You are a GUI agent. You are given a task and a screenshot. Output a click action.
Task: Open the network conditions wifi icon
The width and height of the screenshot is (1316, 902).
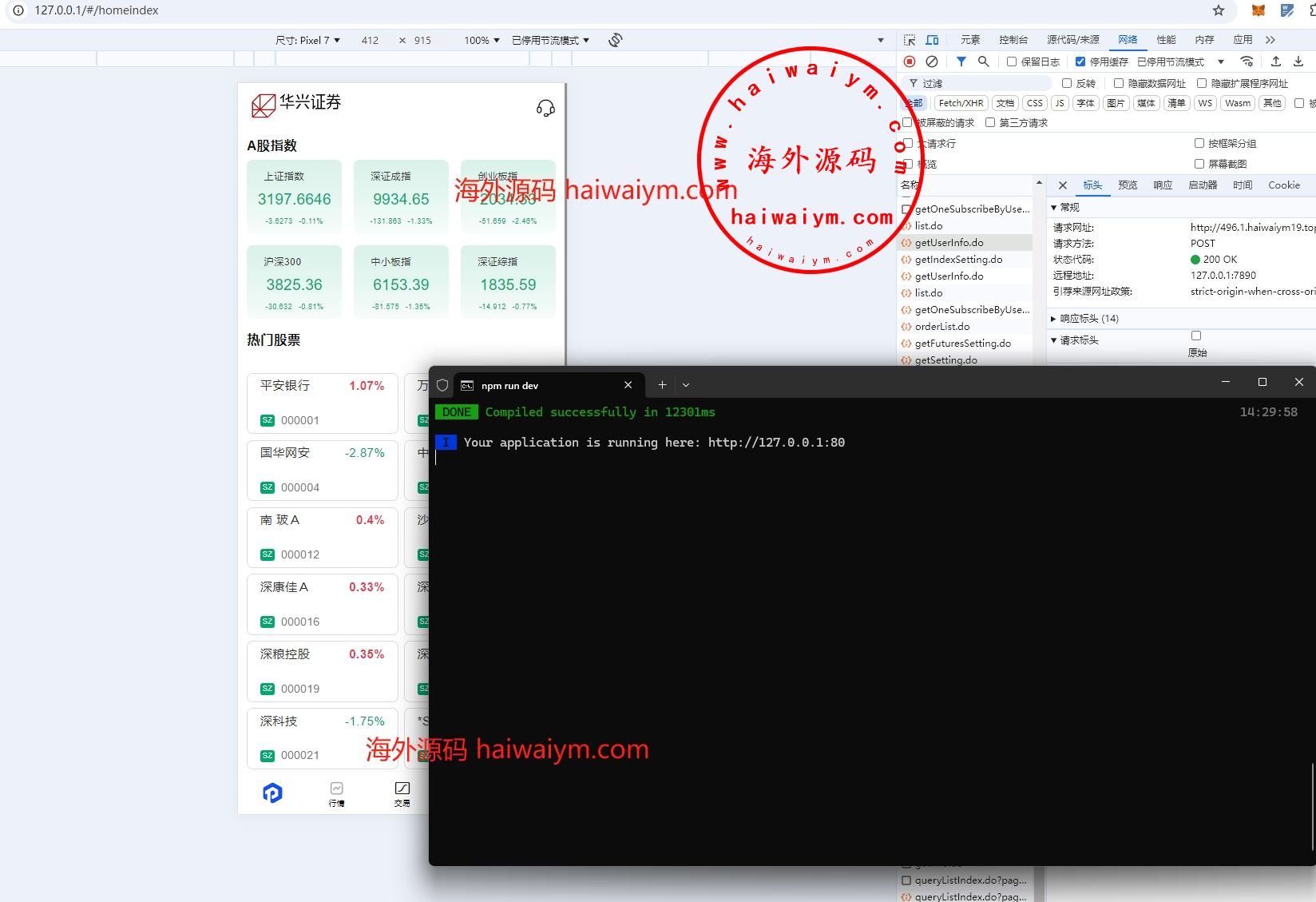1247,62
